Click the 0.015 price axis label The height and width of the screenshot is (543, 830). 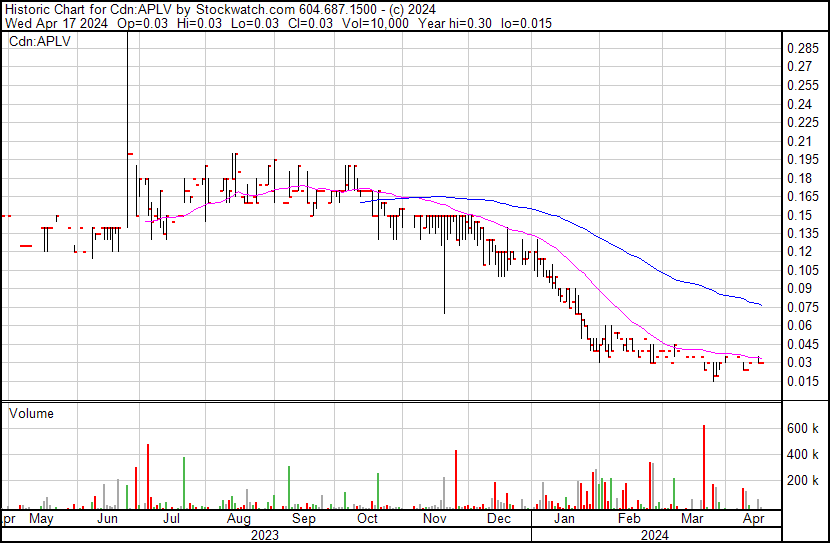coord(803,381)
